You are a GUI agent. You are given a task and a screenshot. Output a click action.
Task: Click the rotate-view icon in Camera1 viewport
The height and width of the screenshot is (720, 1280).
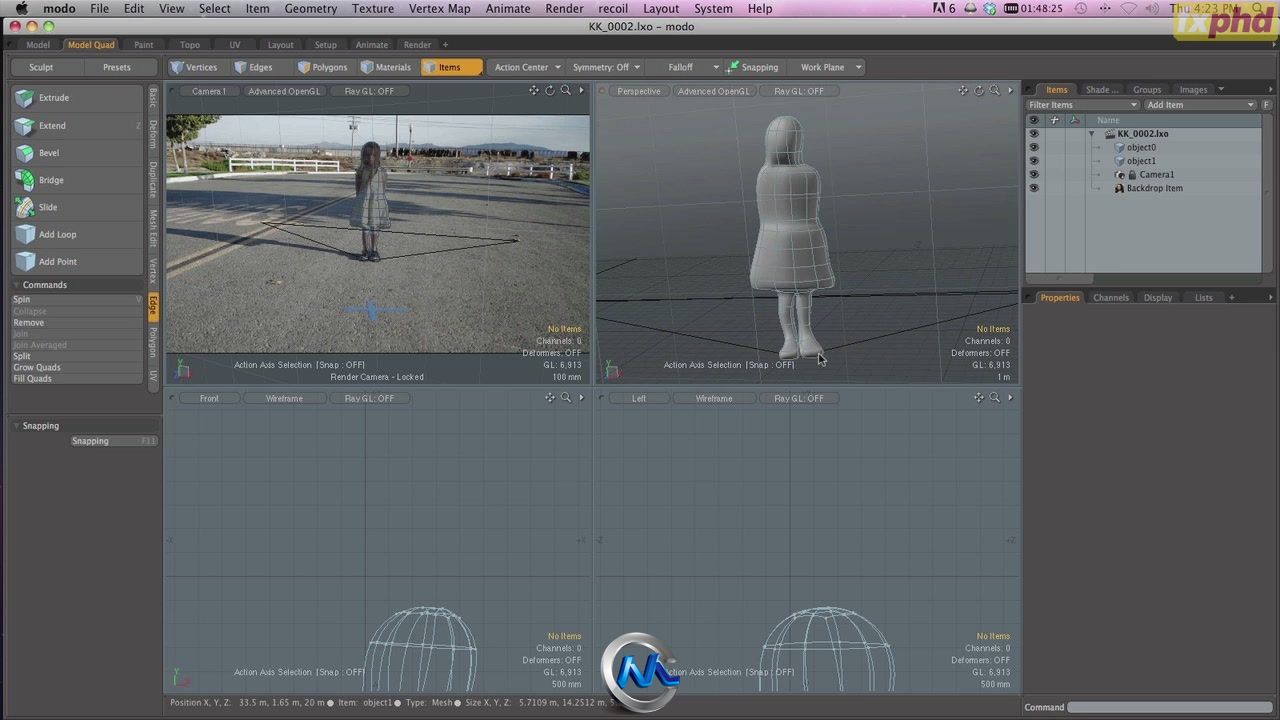pos(549,91)
